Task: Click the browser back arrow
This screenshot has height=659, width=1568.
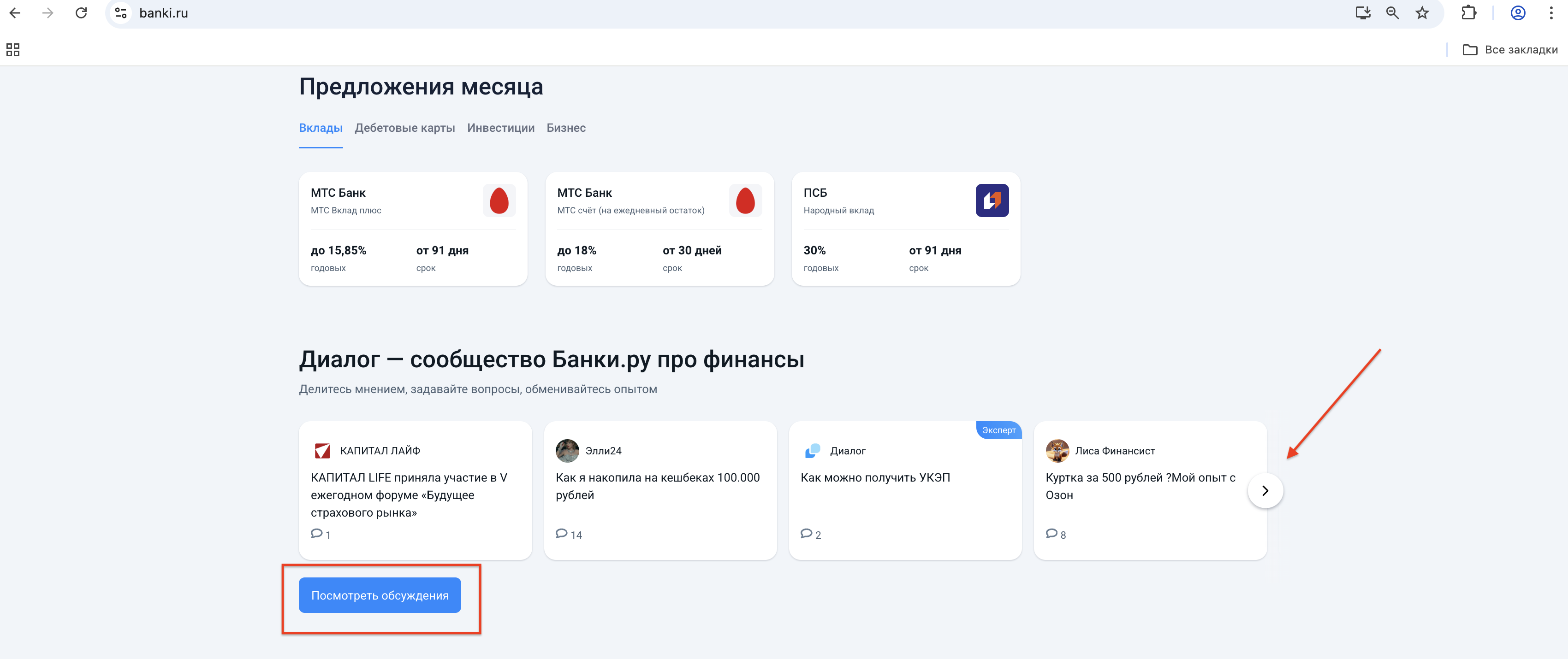Action: 15,13
